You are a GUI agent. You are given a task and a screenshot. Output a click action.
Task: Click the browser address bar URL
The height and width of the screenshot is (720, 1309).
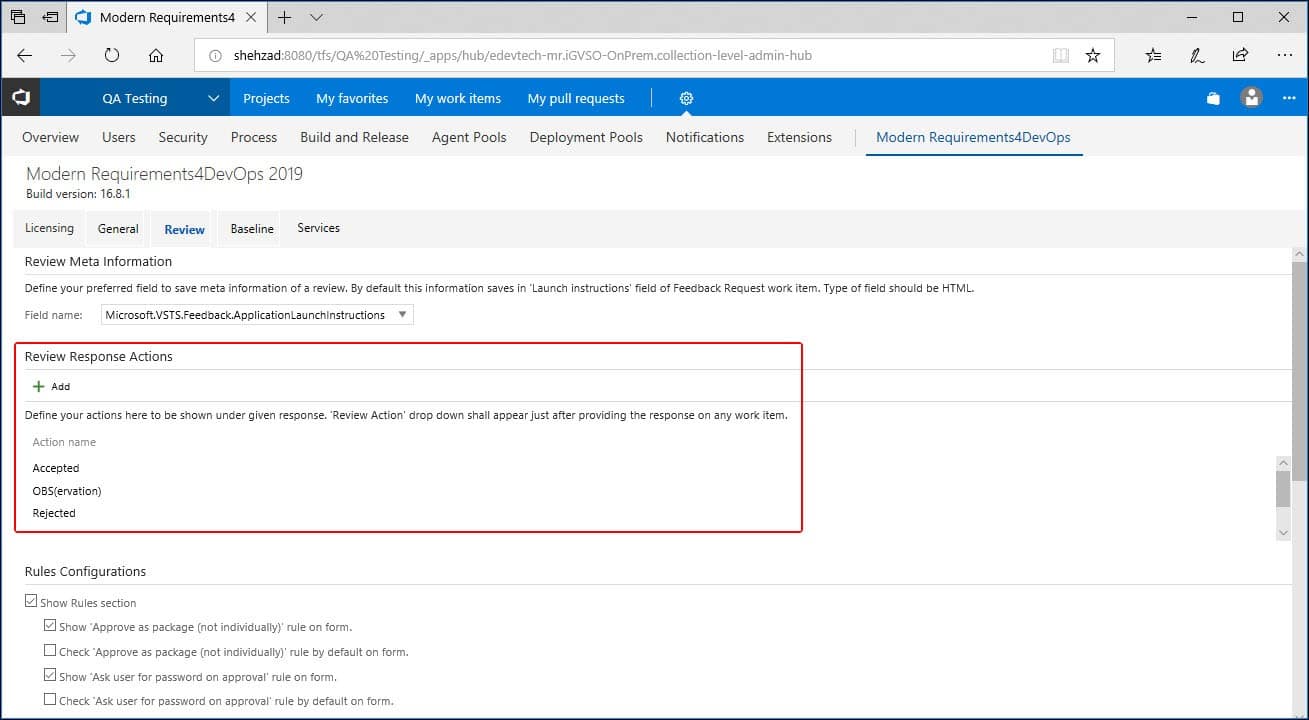click(523, 56)
